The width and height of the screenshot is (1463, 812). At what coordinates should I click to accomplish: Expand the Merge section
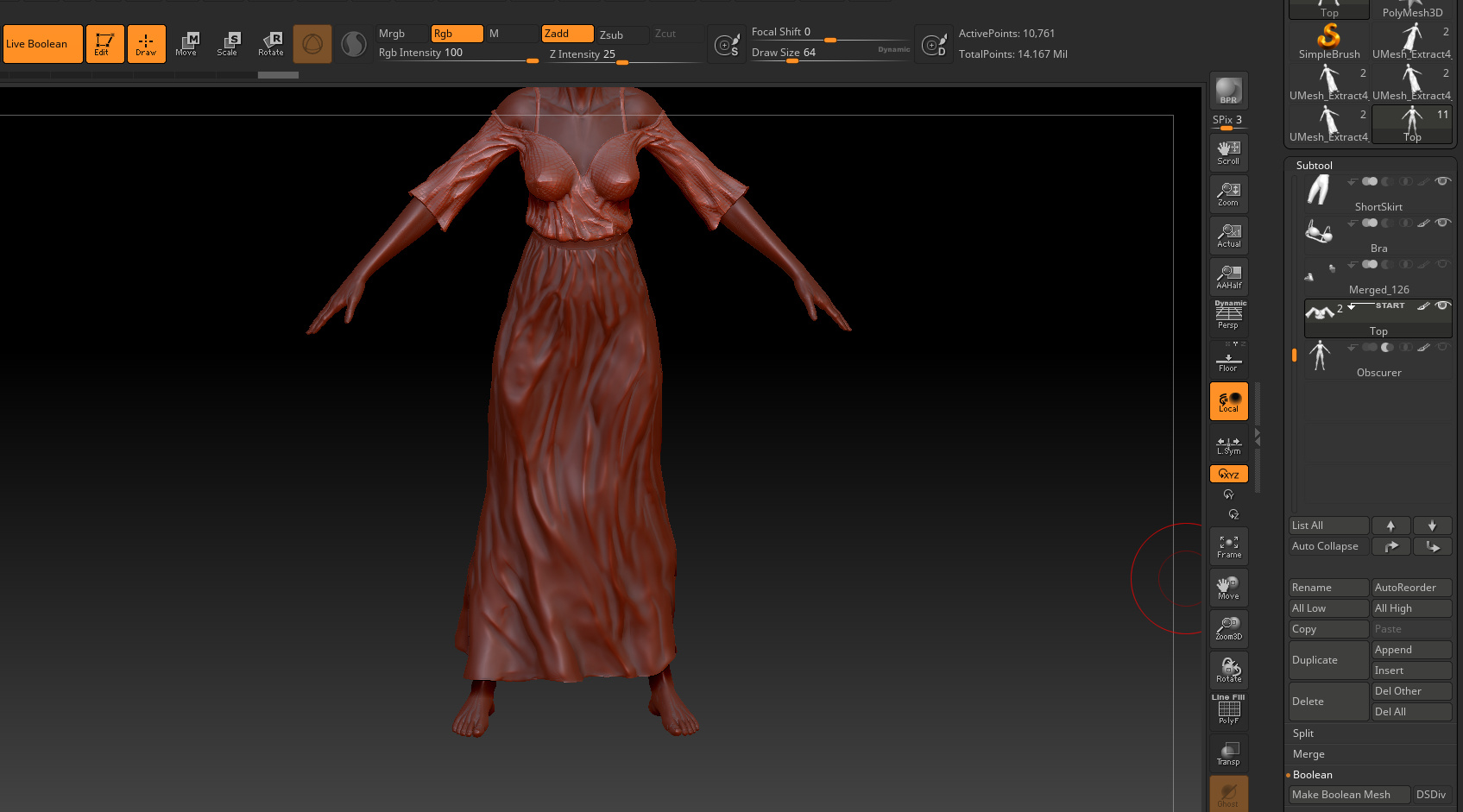point(1309,754)
